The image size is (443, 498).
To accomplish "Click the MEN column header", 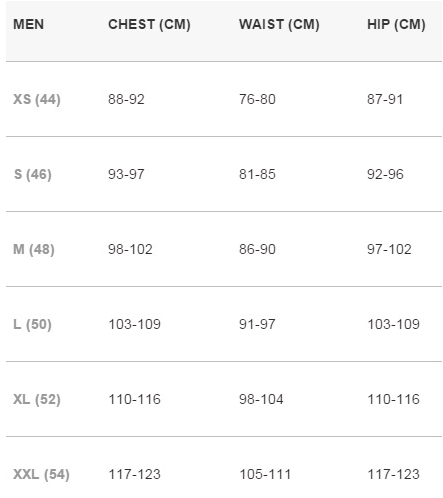I will click(28, 24).
